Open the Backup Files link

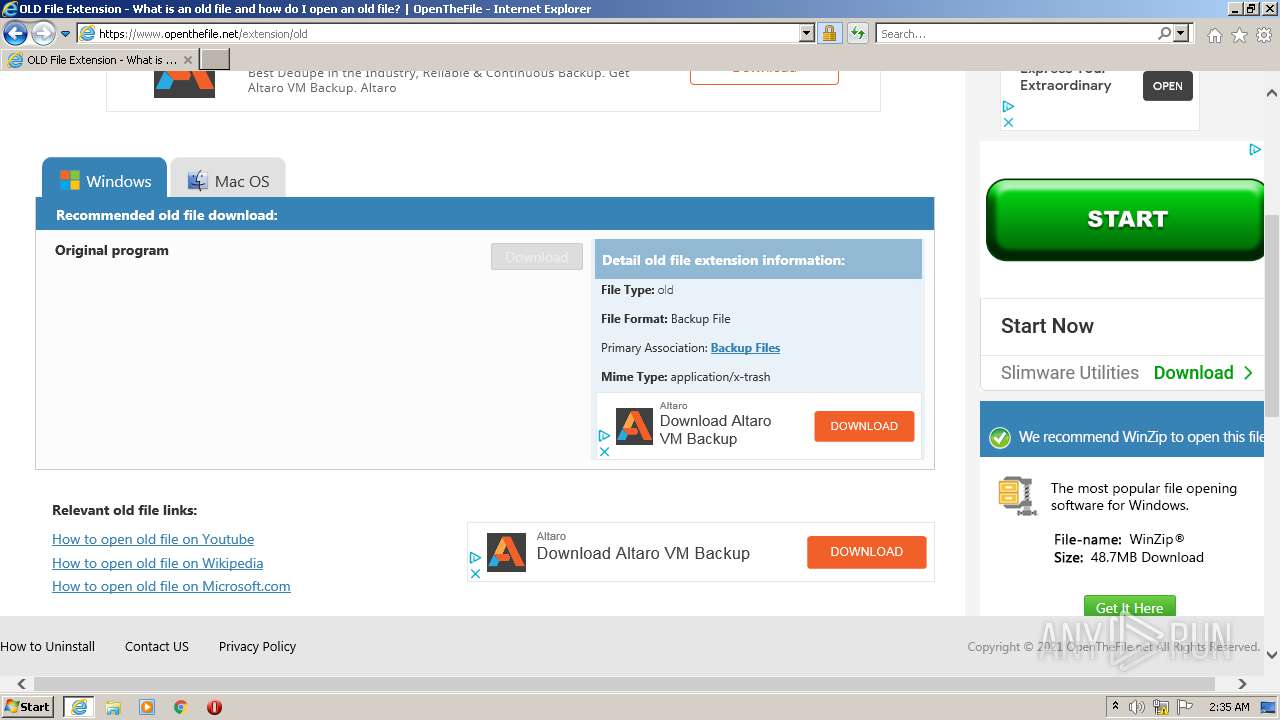[x=745, y=348]
